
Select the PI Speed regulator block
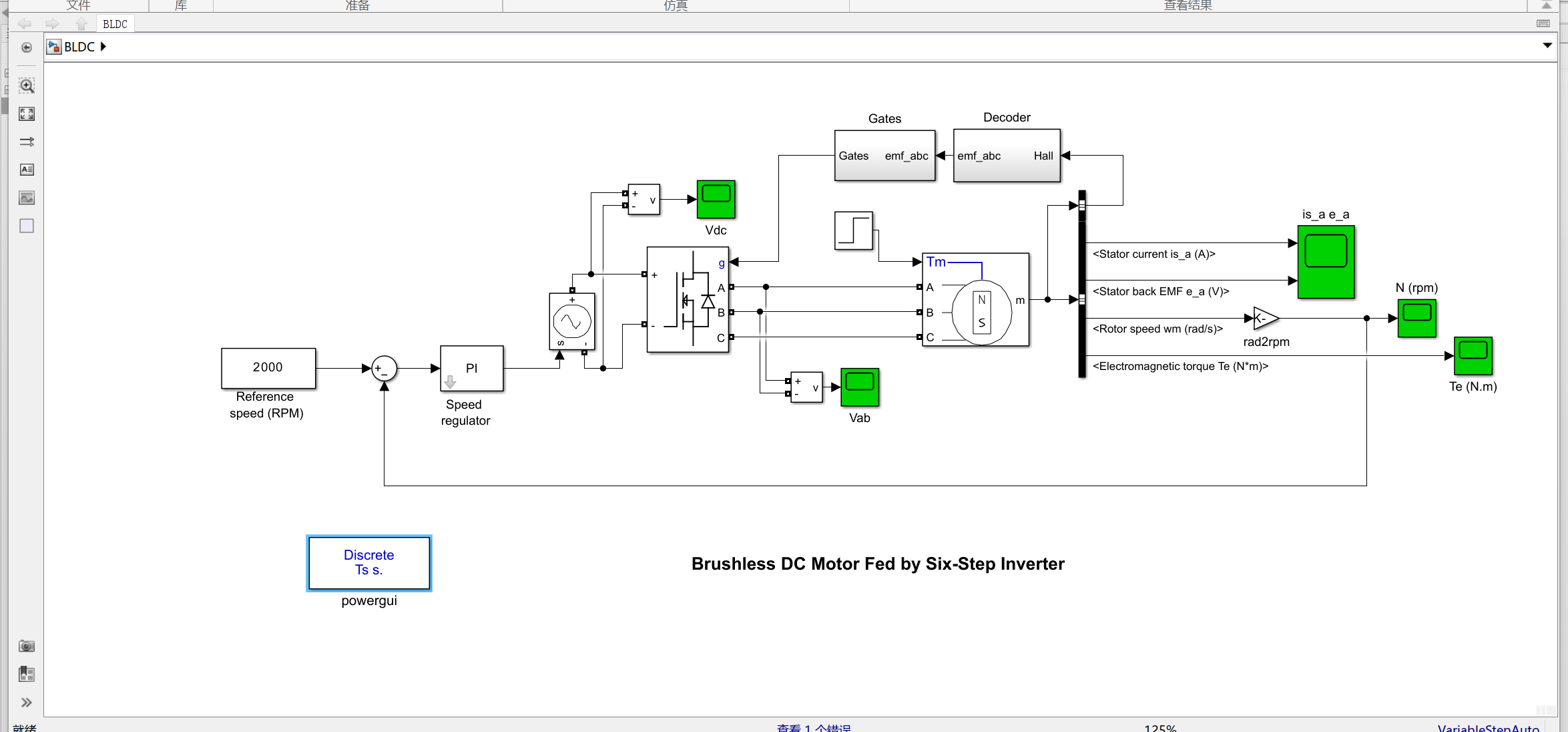(471, 368)
